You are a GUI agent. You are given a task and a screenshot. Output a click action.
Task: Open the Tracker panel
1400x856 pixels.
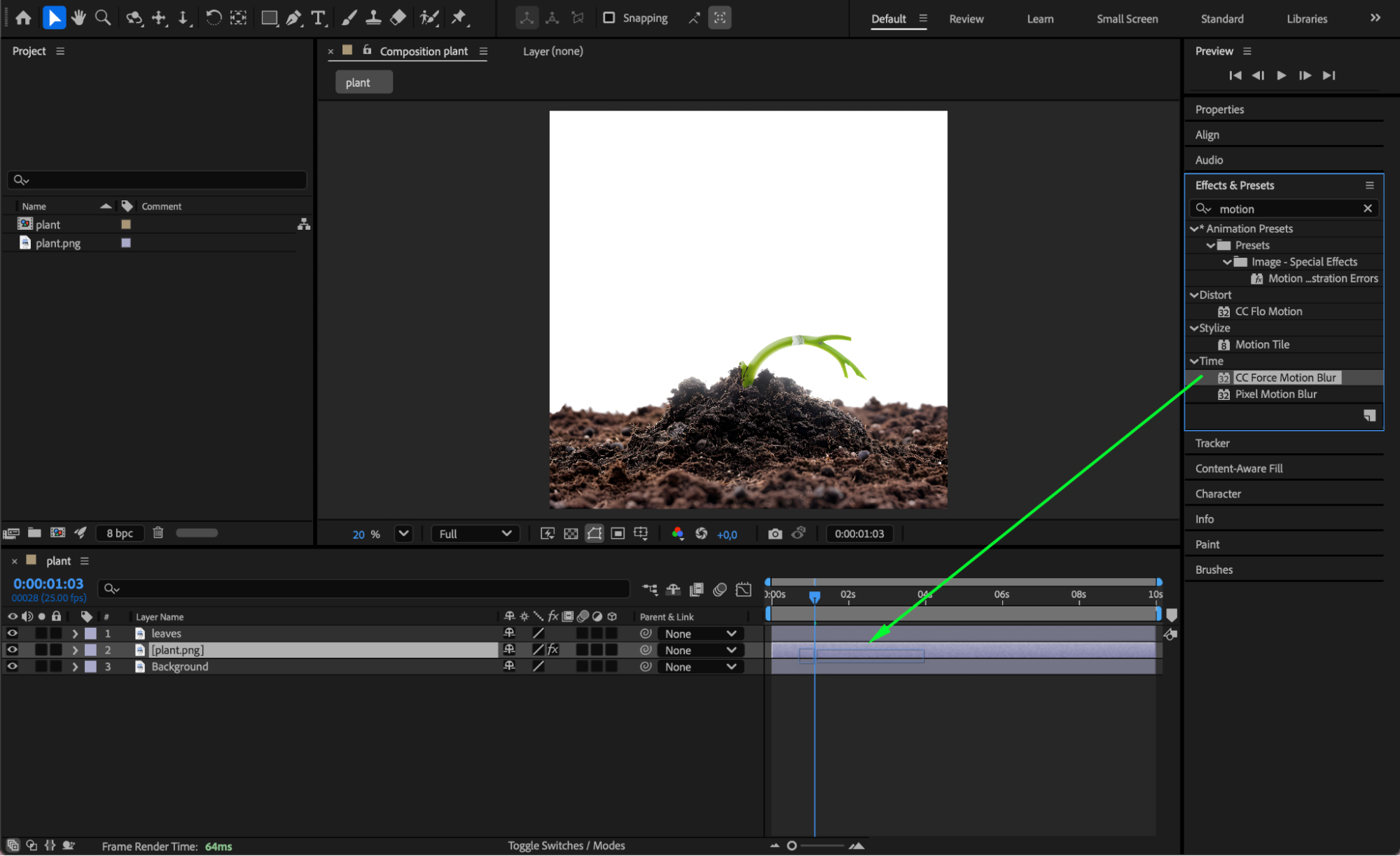pos(1212,443)
